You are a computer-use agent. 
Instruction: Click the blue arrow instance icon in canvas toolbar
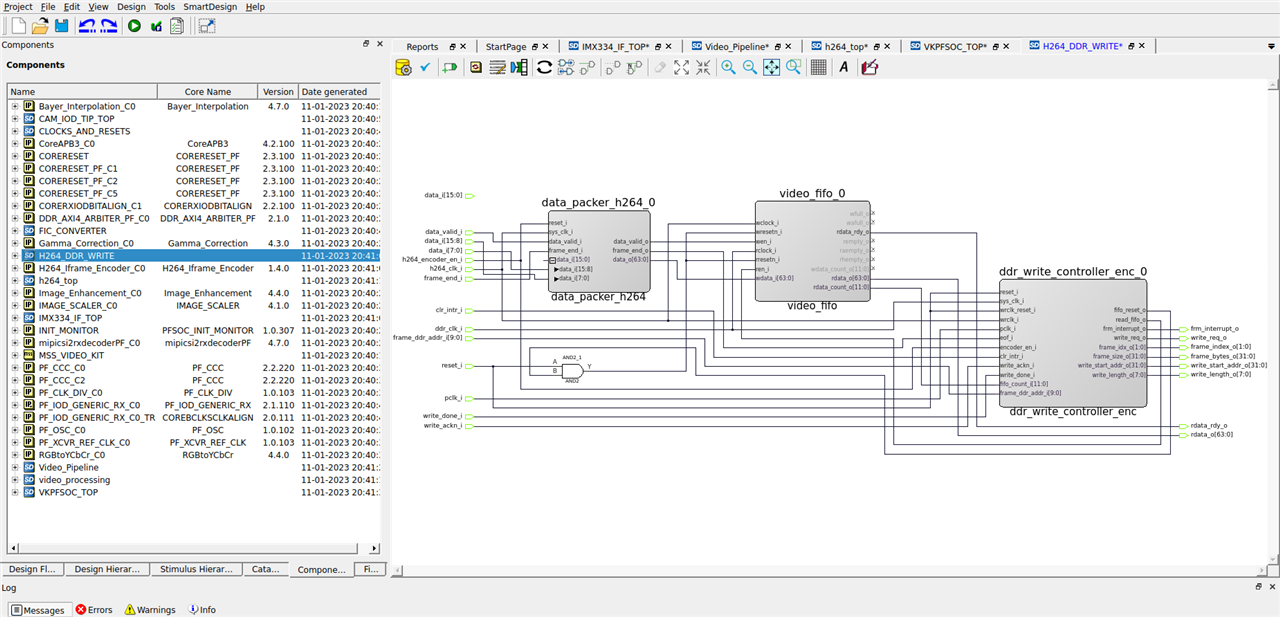coord(519,67)
